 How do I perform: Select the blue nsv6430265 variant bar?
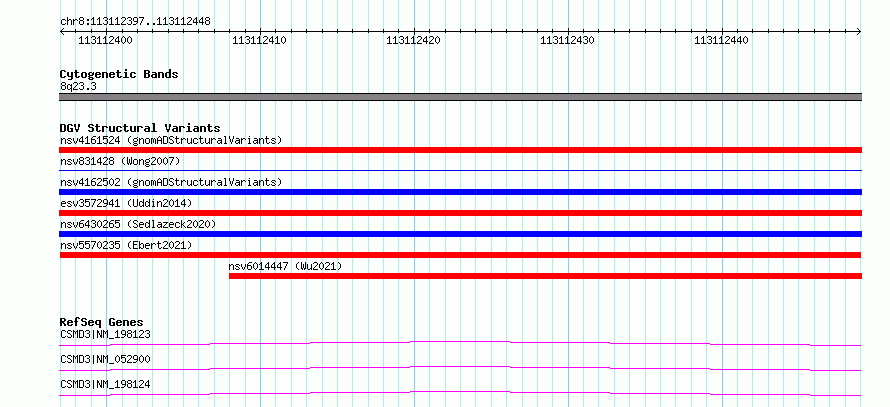click(460, 234)
